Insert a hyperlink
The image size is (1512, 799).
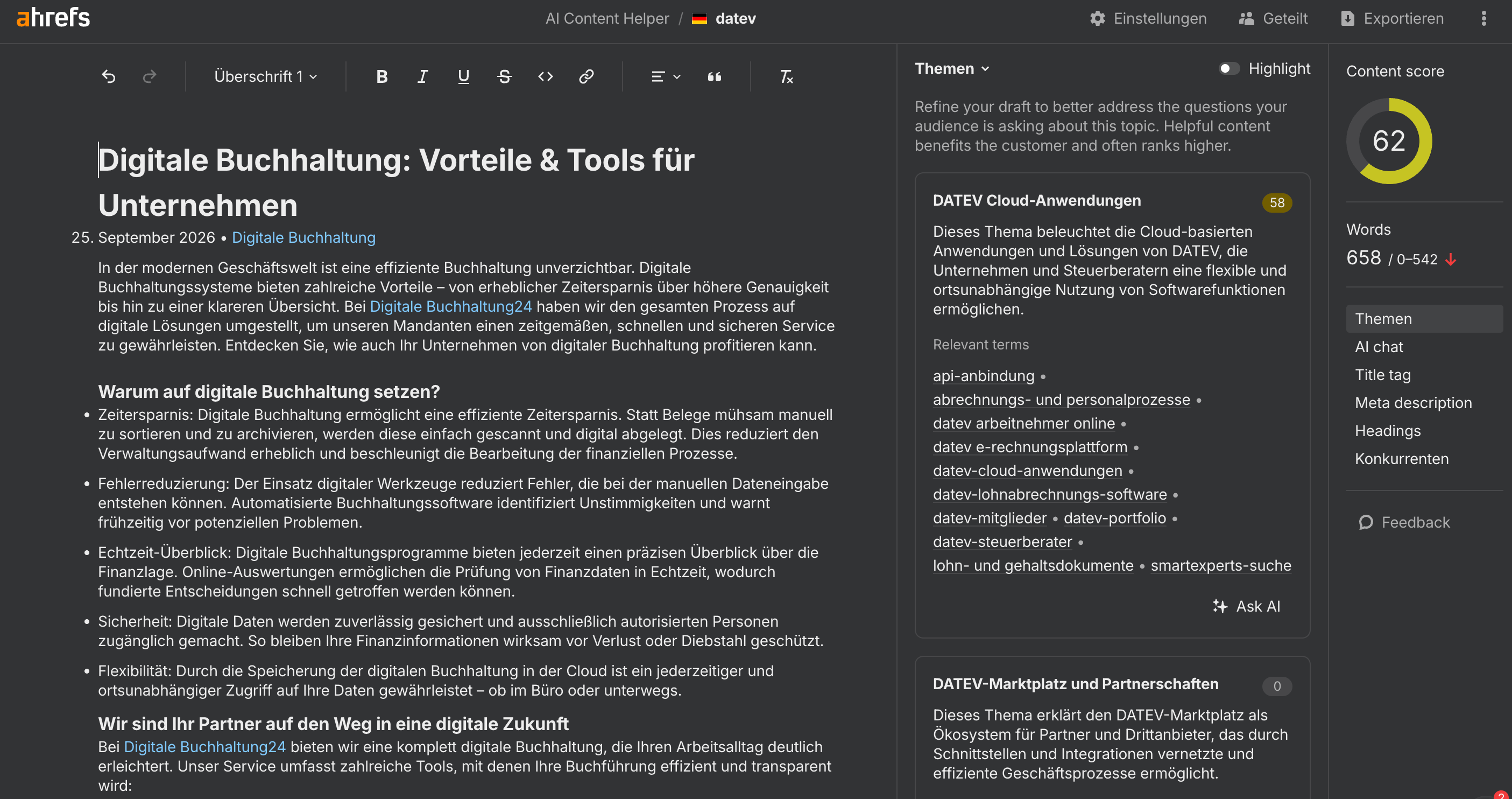[587, 76]
